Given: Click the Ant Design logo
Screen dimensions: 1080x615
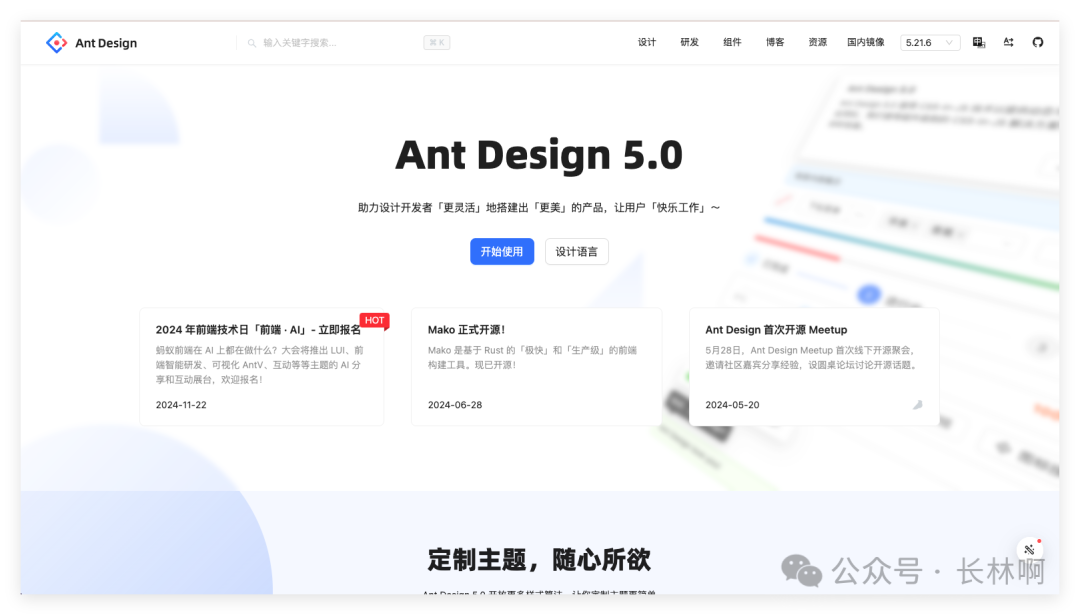Looking at the screenshot, I should pyautogui.click(x=91, y=42).
